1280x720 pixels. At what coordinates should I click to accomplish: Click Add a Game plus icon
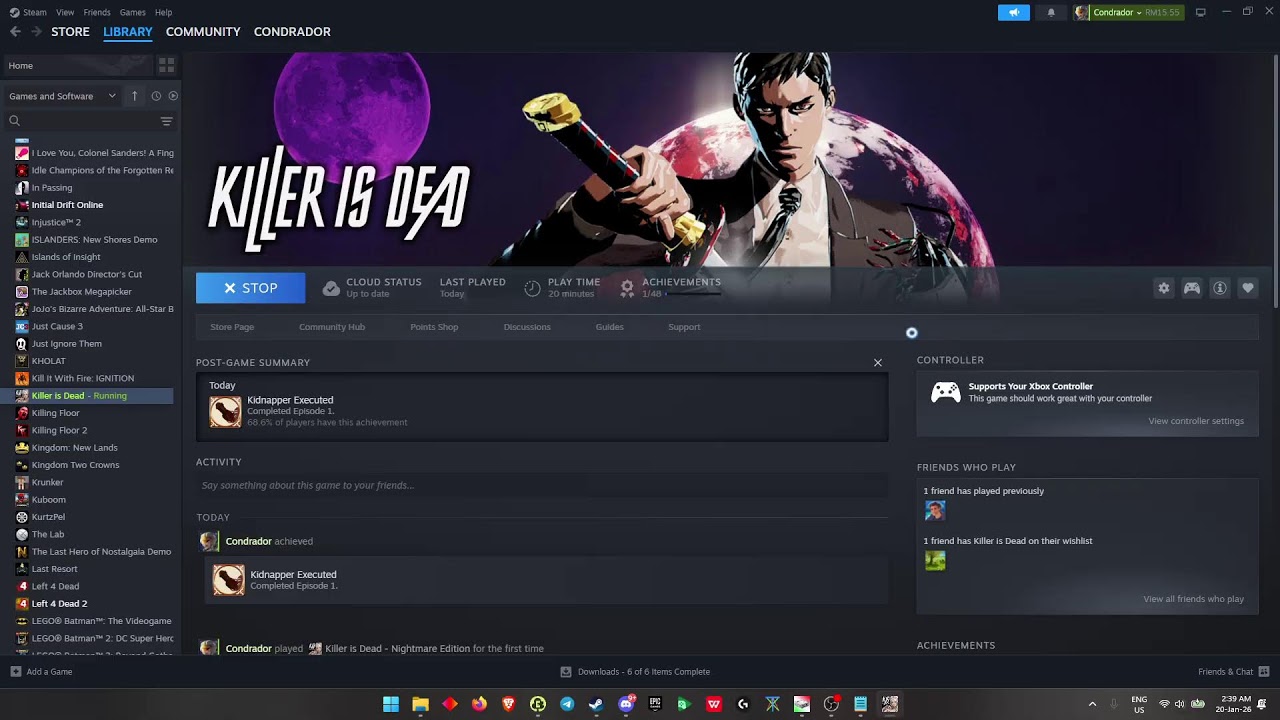(15, 672)
